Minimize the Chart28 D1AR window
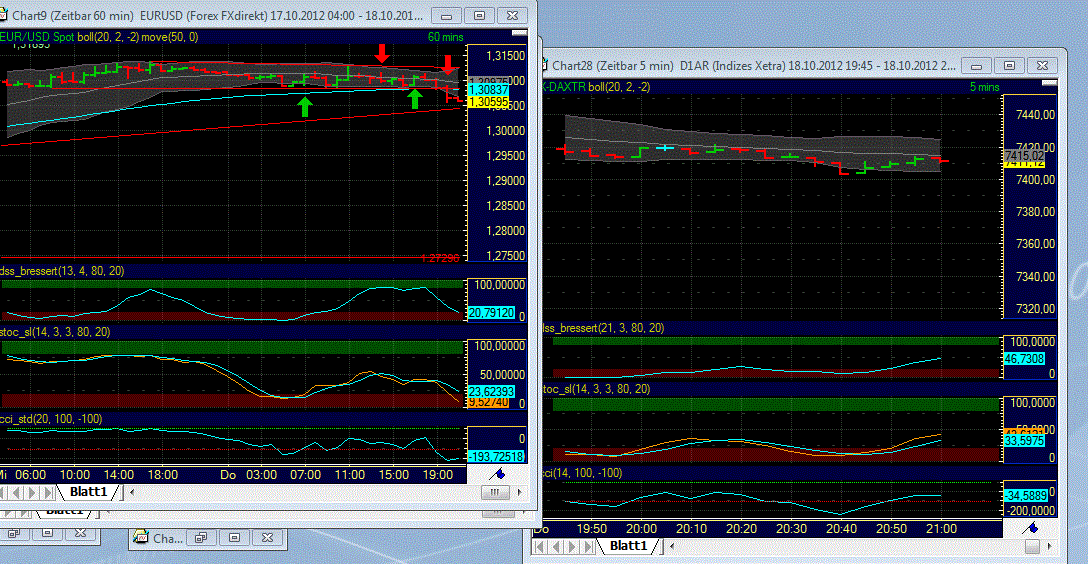The image size is (1088, 564). pyautogui.click(x=976, y=66)
